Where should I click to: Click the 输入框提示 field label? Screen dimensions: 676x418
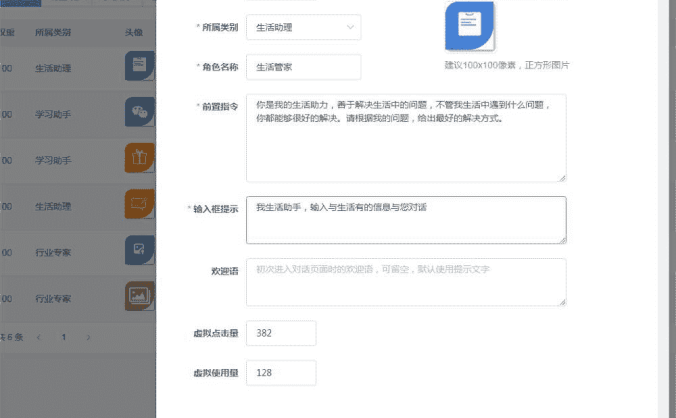(x=213, y=209)
